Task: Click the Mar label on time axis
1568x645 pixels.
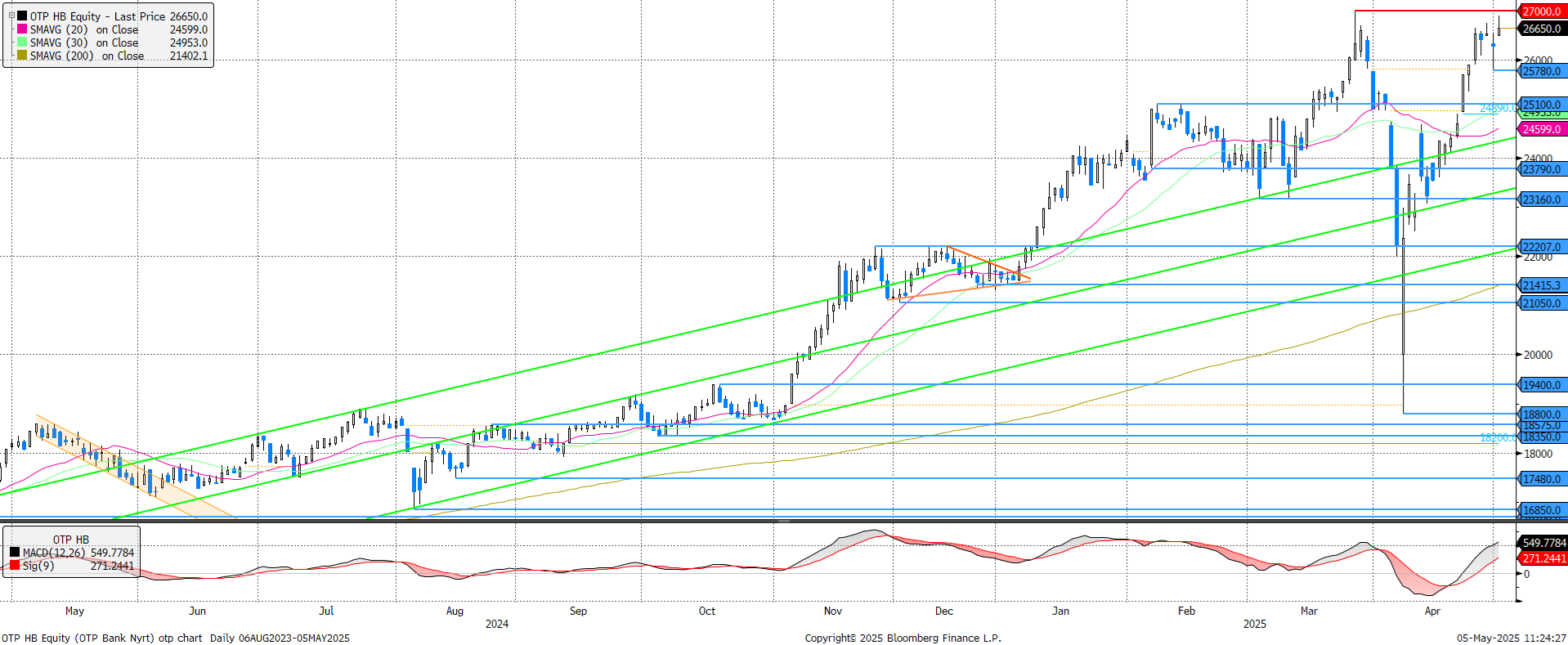Action: click(x=1309, y=611)
